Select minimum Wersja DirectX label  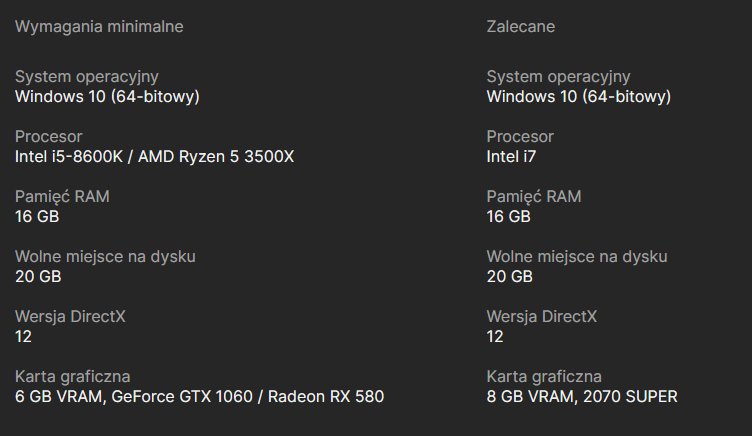tap(70, 317)
